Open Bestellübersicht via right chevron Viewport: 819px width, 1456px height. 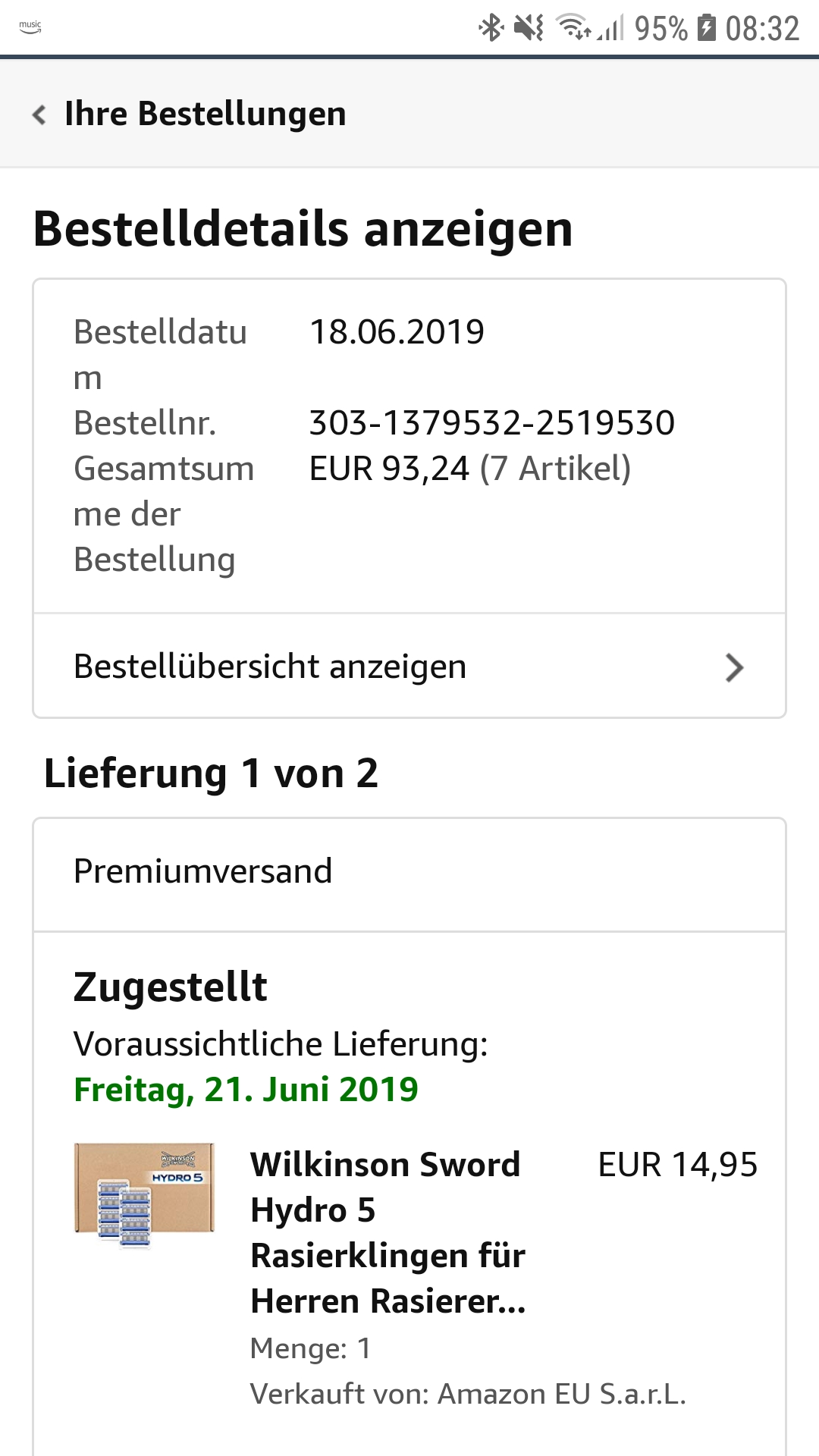click(x=733, y=667)
